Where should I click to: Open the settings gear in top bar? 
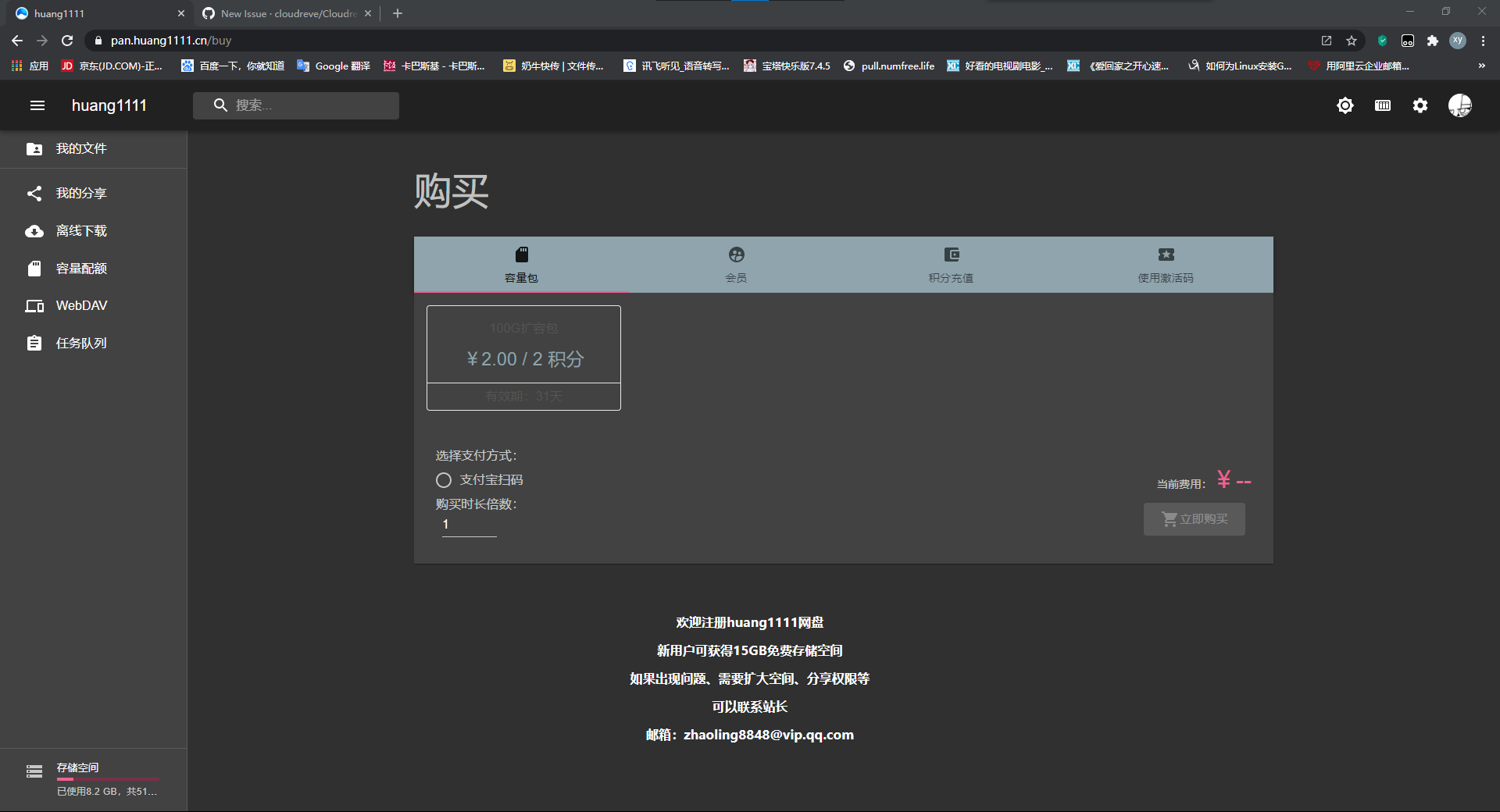(x=1420, y=105)
